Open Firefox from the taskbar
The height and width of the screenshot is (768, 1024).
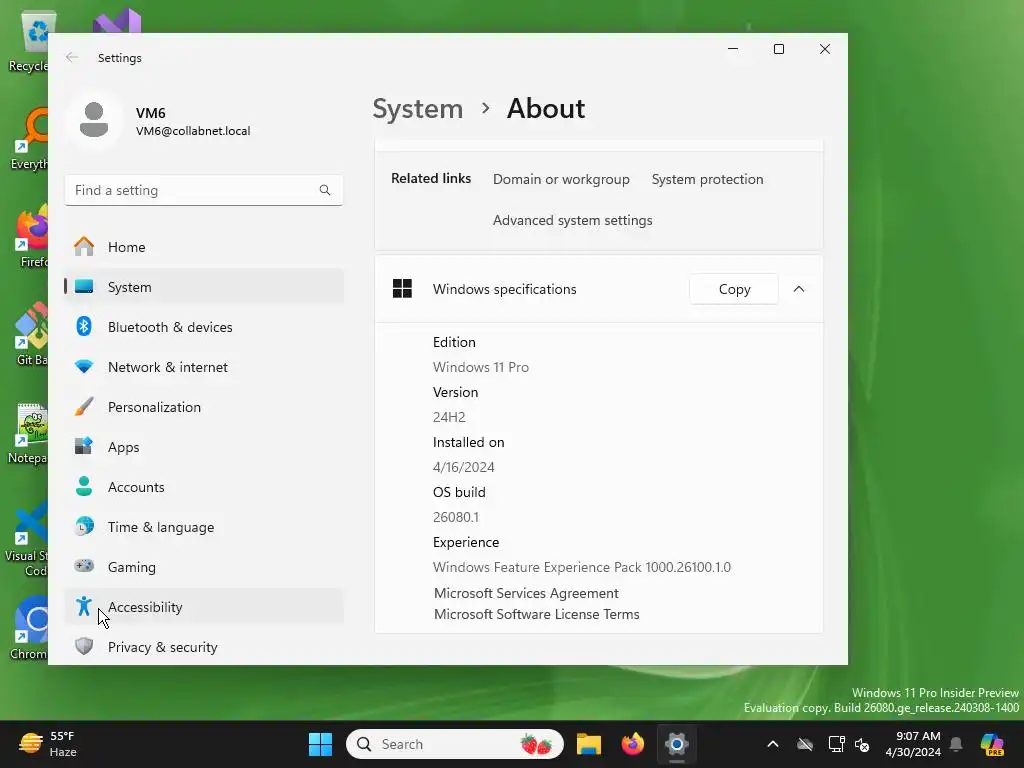(x=632, y=744)
